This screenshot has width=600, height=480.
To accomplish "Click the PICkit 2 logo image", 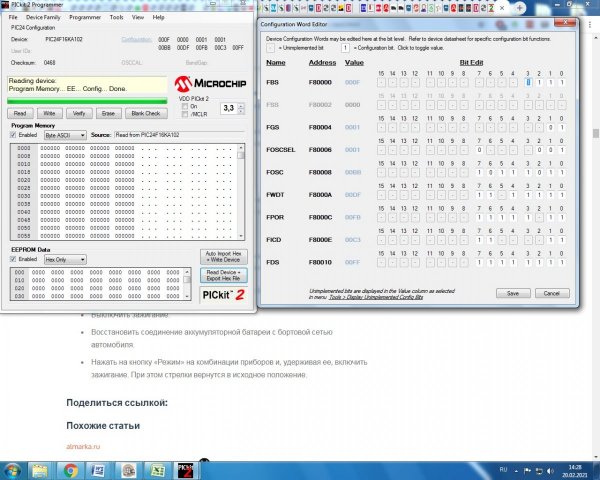I will point(222,293).
